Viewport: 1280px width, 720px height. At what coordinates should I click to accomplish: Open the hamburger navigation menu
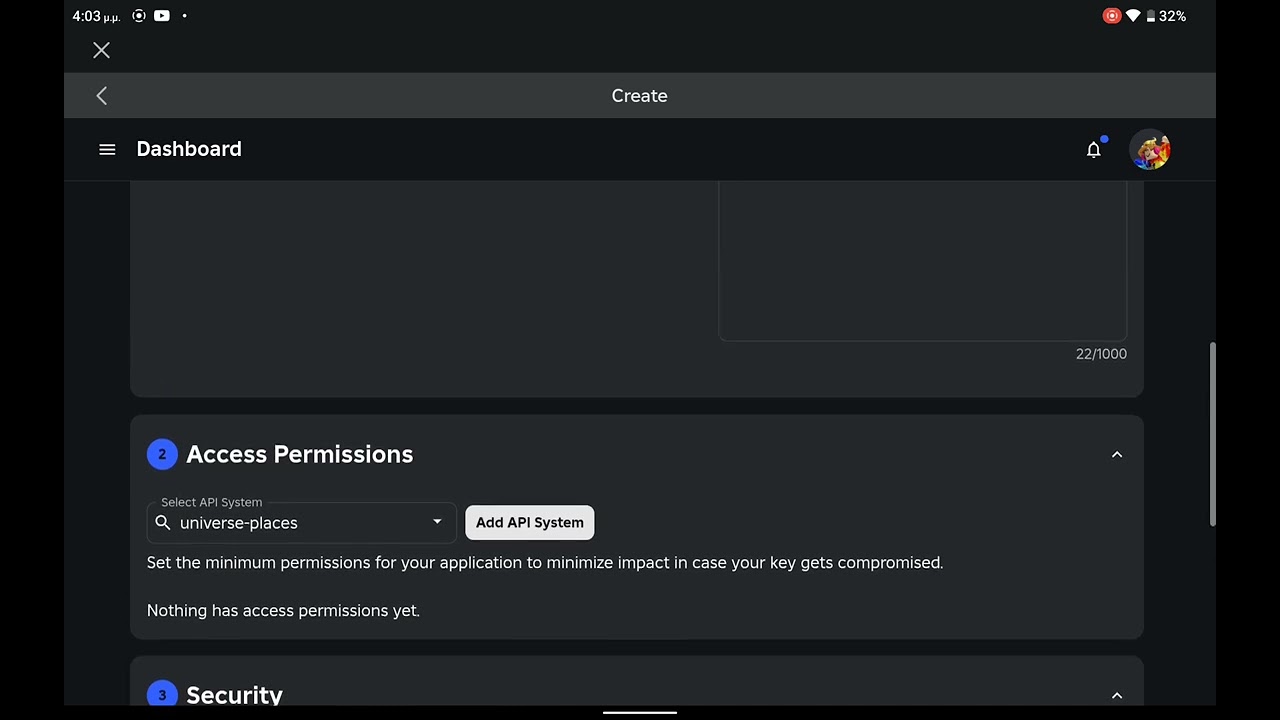tap(107, 149)
